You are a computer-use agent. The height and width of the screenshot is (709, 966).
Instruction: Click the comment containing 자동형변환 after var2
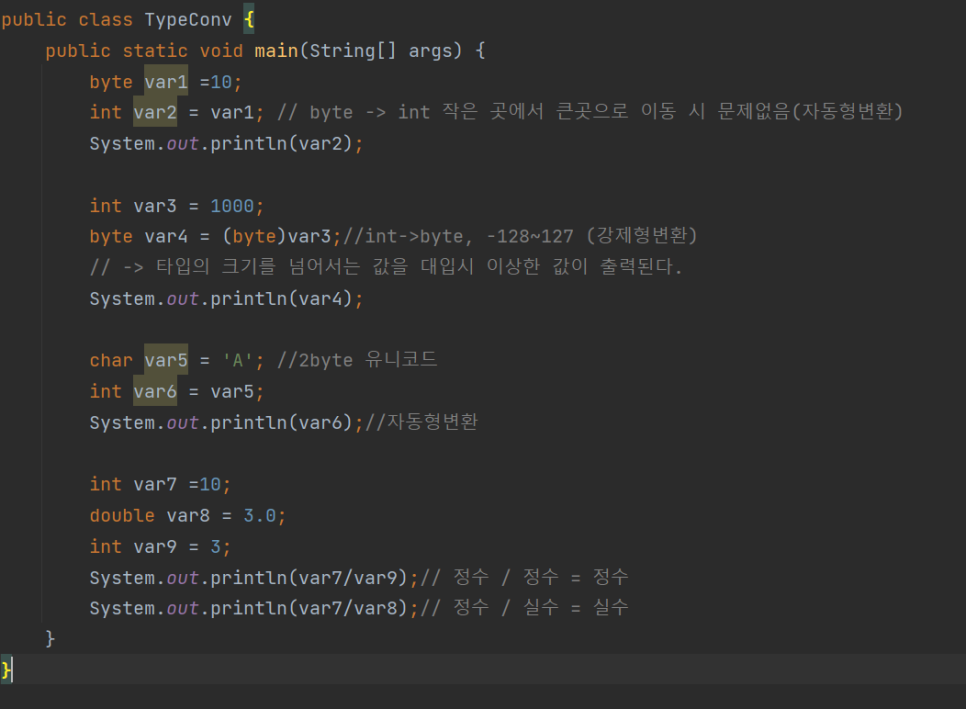(590, 112)
